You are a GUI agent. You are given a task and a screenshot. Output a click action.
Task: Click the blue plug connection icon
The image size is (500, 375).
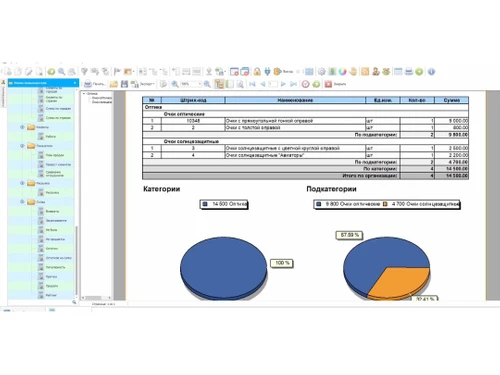coord(267,71)
